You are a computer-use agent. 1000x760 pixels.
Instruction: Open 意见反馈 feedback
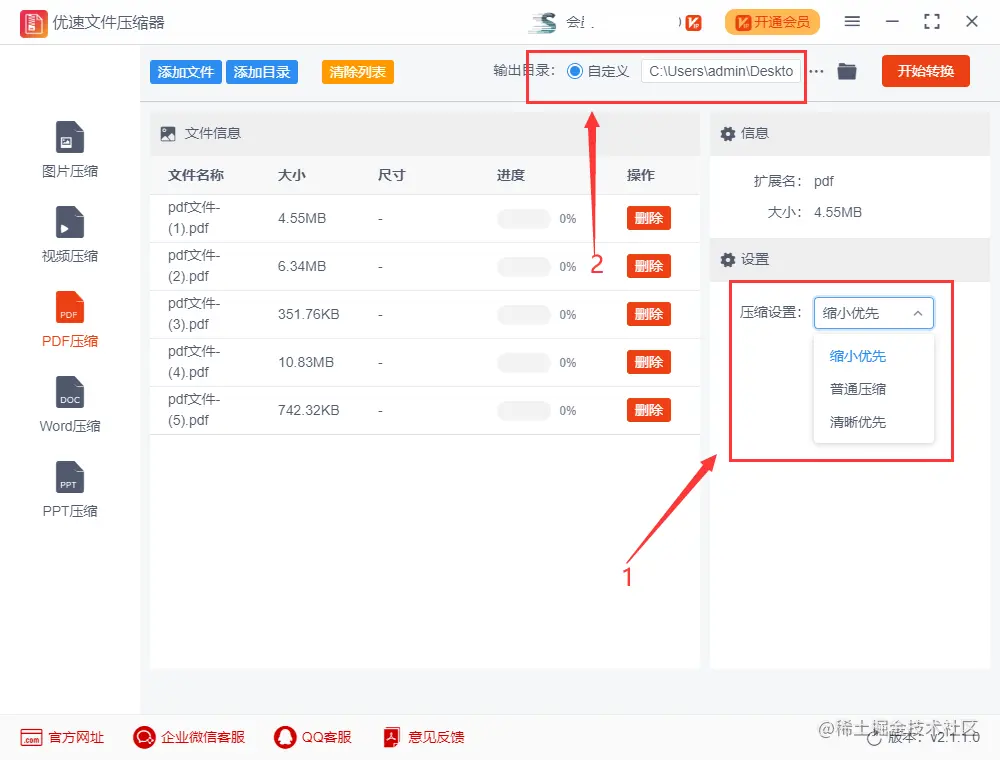coord(423,737)
